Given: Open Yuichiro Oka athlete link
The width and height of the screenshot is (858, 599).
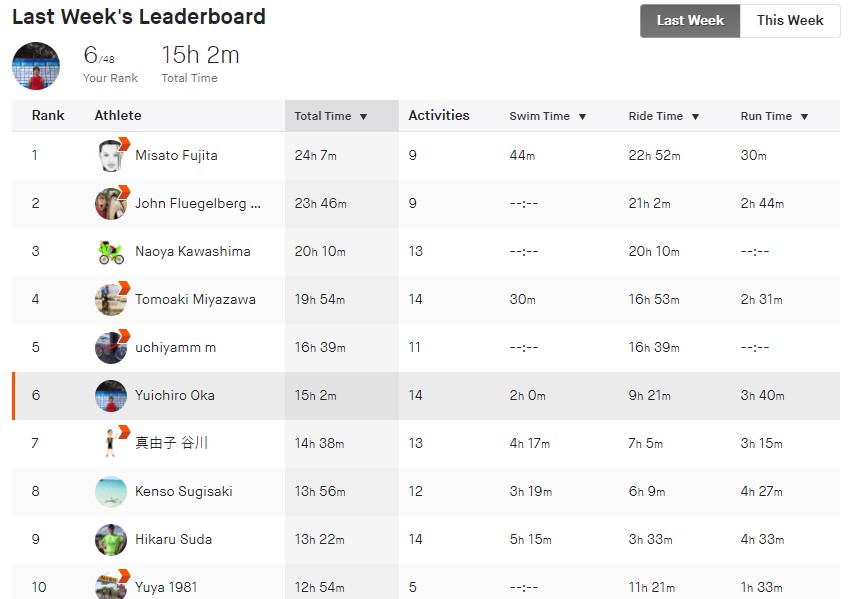Looking at the screenshot, I should tap(175, 396).
